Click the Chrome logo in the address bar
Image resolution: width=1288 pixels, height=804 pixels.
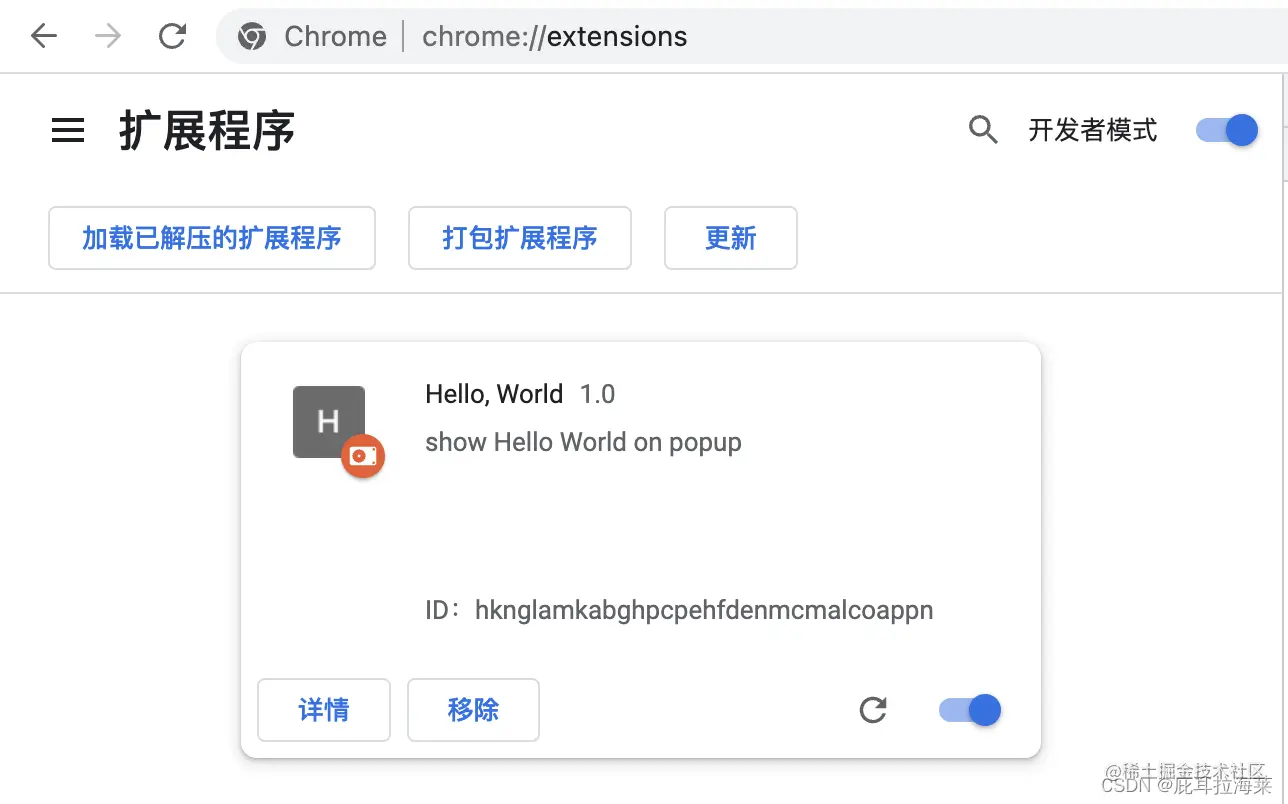tap(252, 36)
